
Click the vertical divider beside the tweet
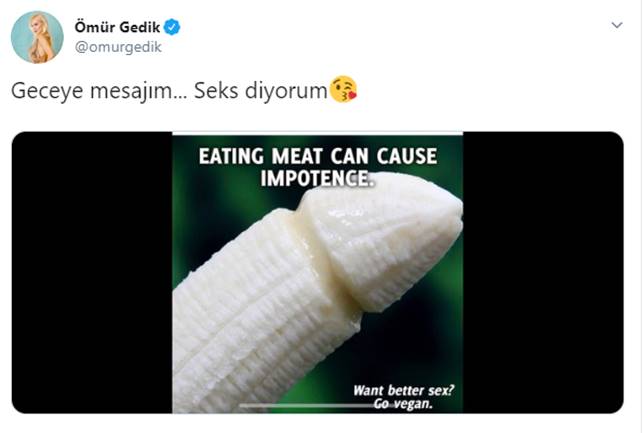pyautogui.click(x=640, y=216)
